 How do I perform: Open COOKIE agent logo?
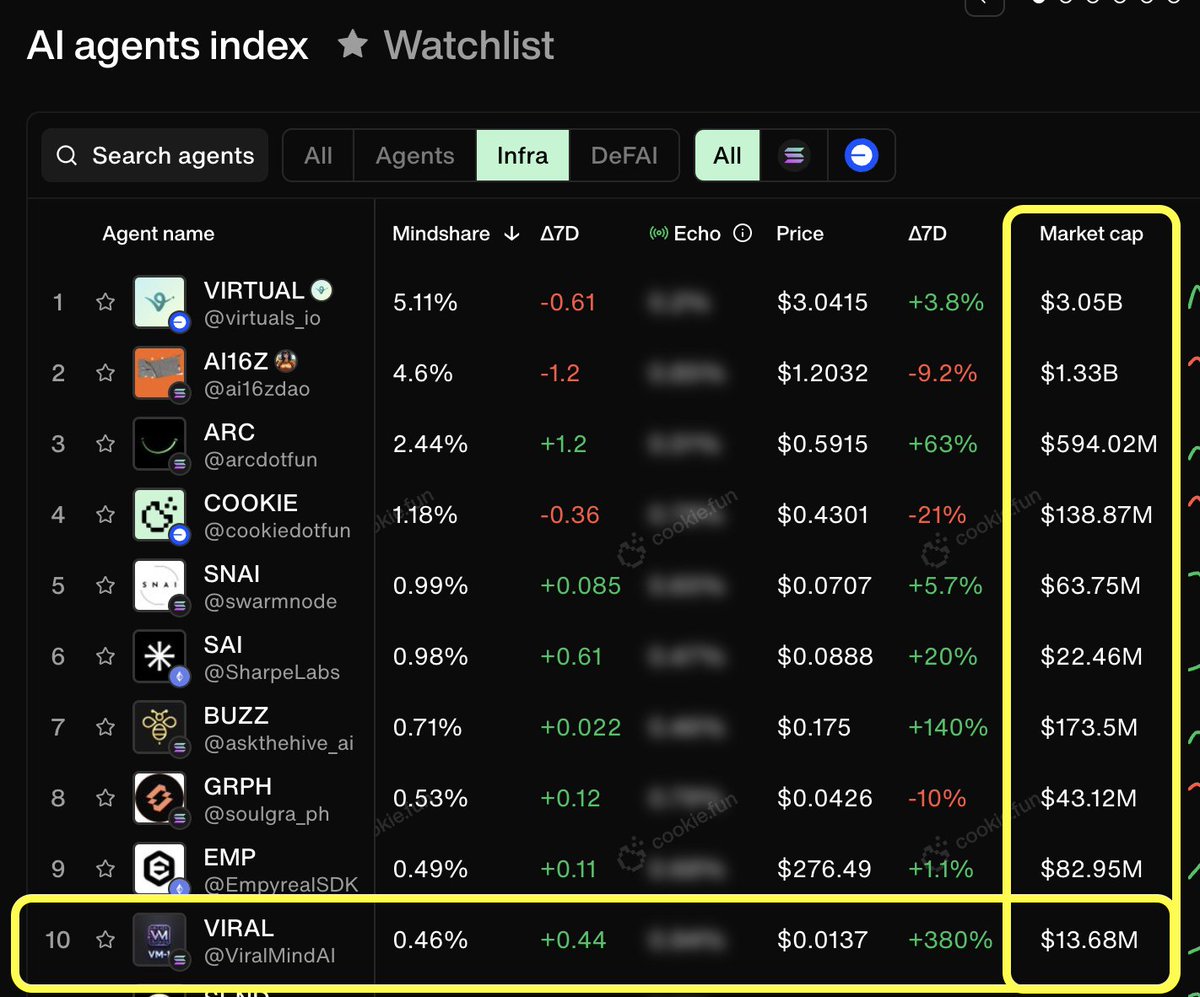[x=159, y=514]
